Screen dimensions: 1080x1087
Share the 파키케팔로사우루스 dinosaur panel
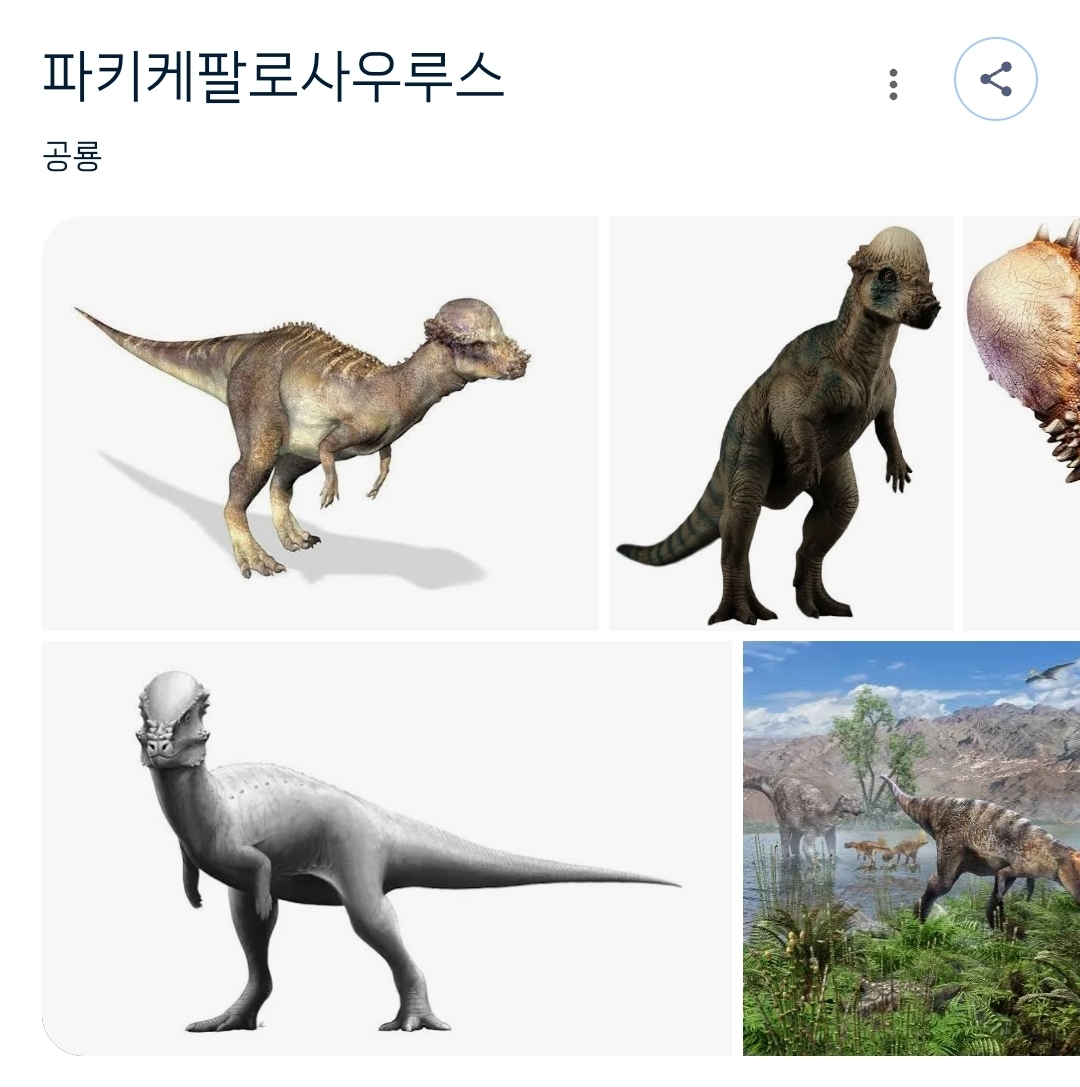(x=995, y=79)
